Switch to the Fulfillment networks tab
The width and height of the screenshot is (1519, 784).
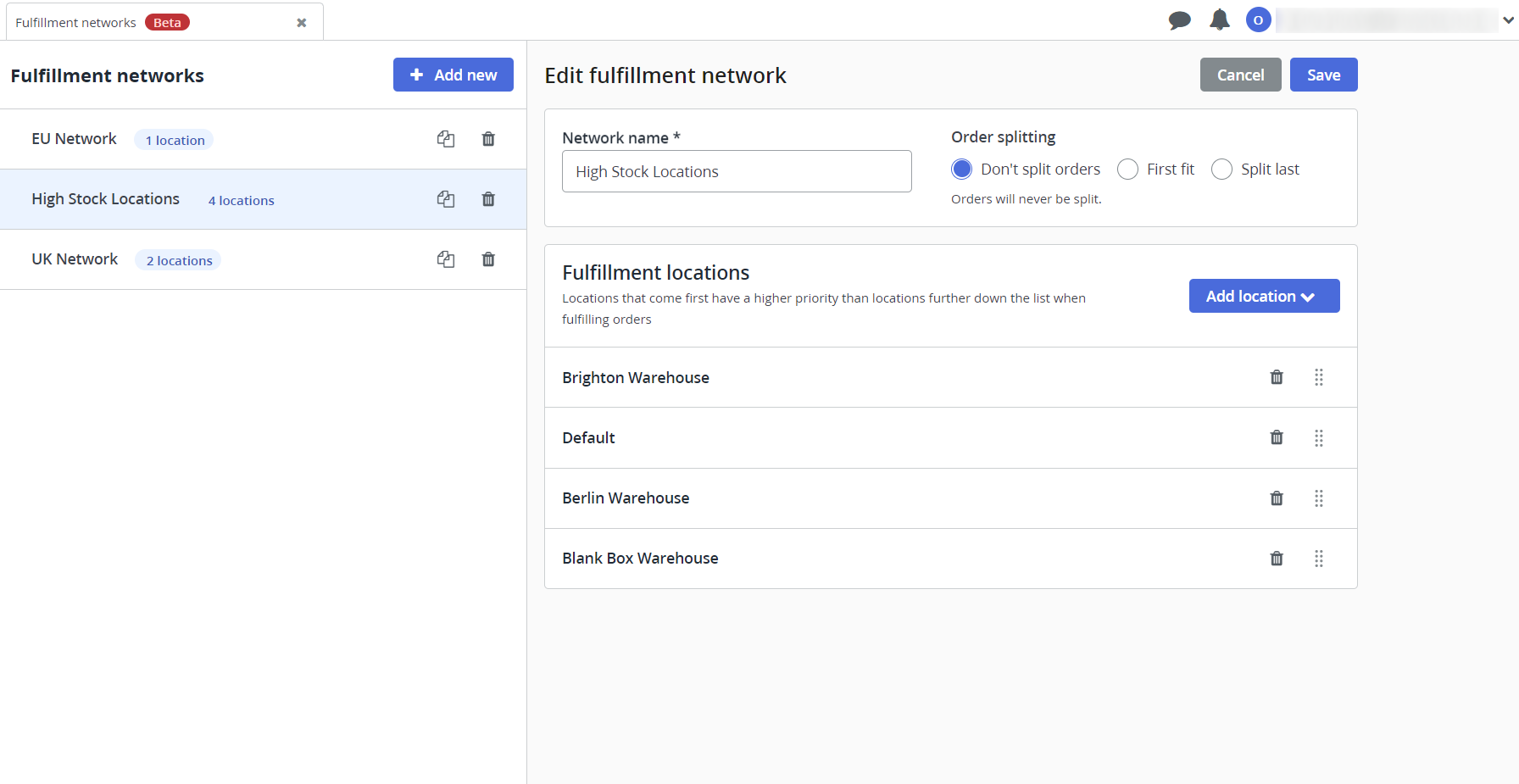(76, 23)
